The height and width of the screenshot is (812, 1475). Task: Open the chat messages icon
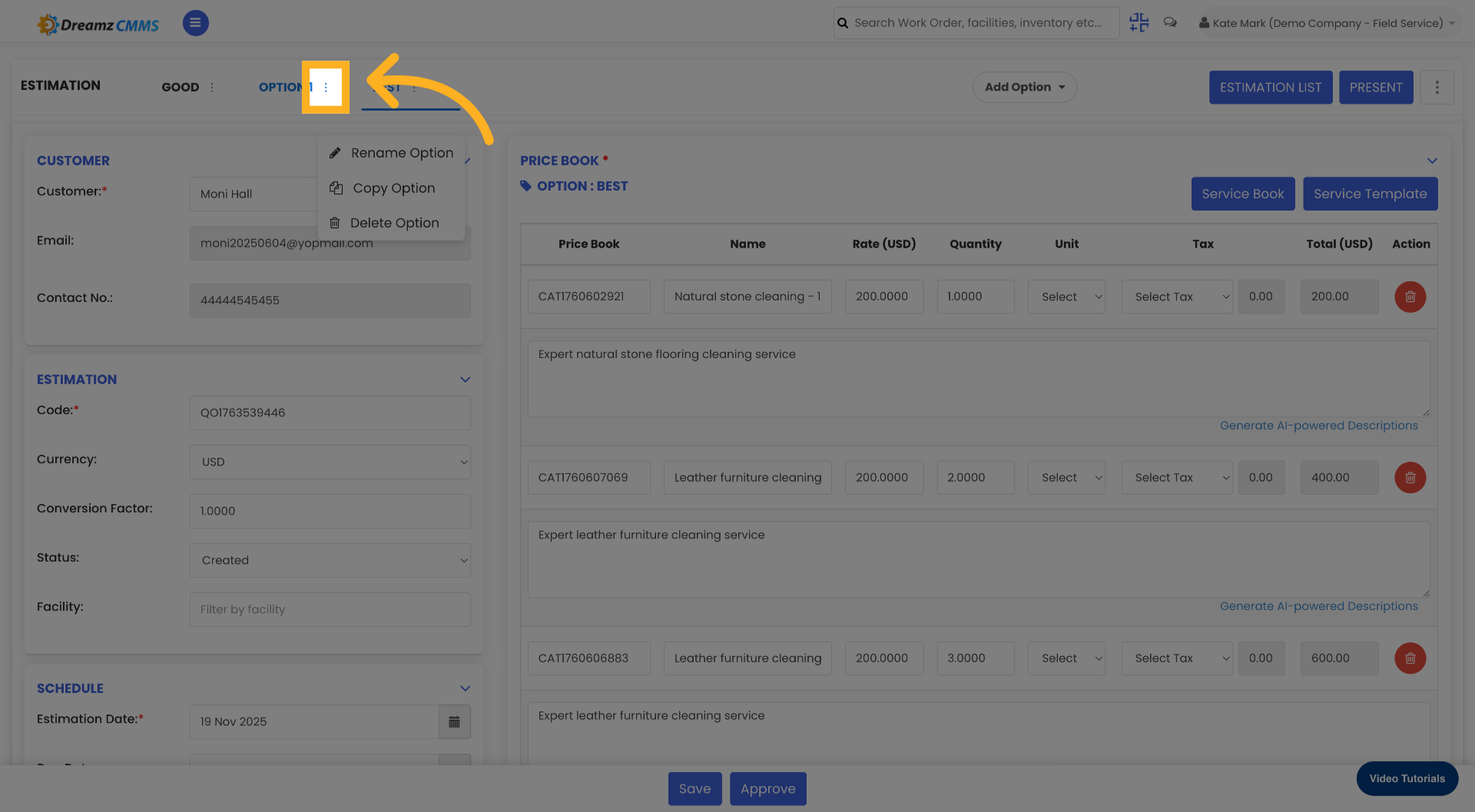[x=1170, y=22]
